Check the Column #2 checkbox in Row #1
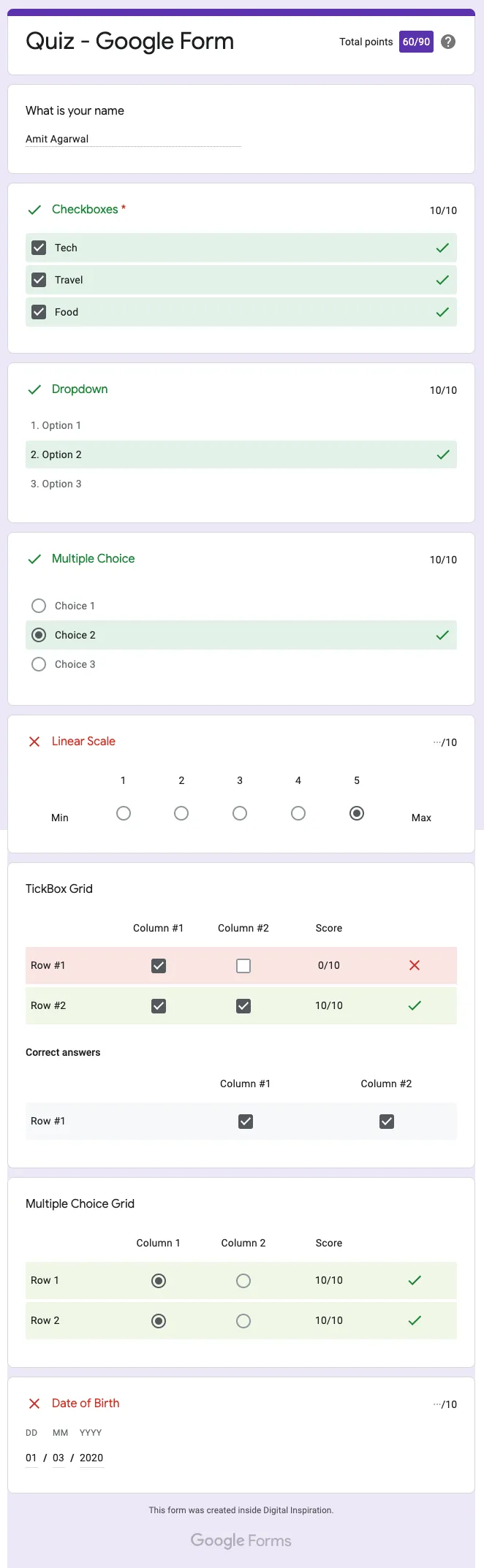Image resolution: width=484 pixels, height=1568 pixels. pos(243,964)
